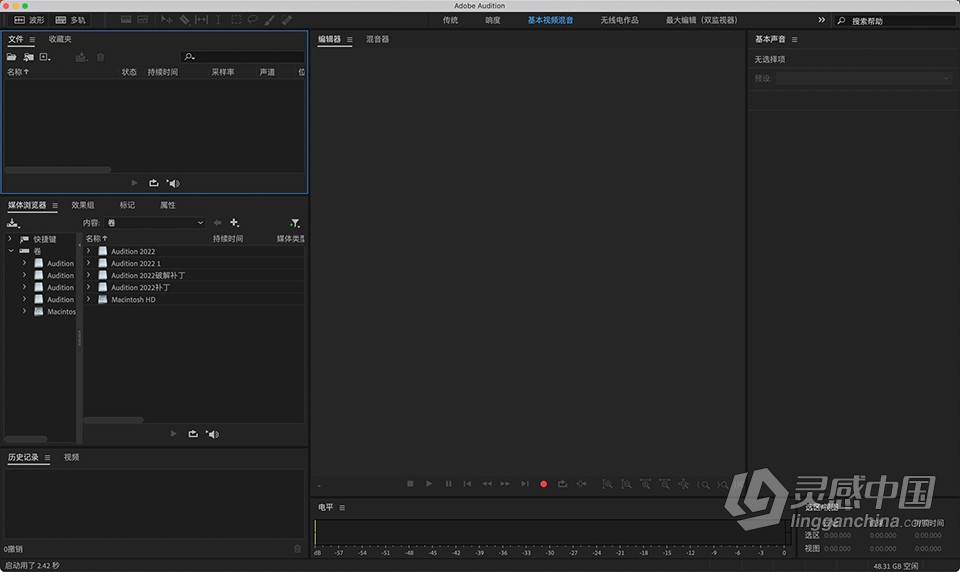960x572 pixels.
Task: Click the new file icon in 文件 panel
Action: [x=45, y=57]
